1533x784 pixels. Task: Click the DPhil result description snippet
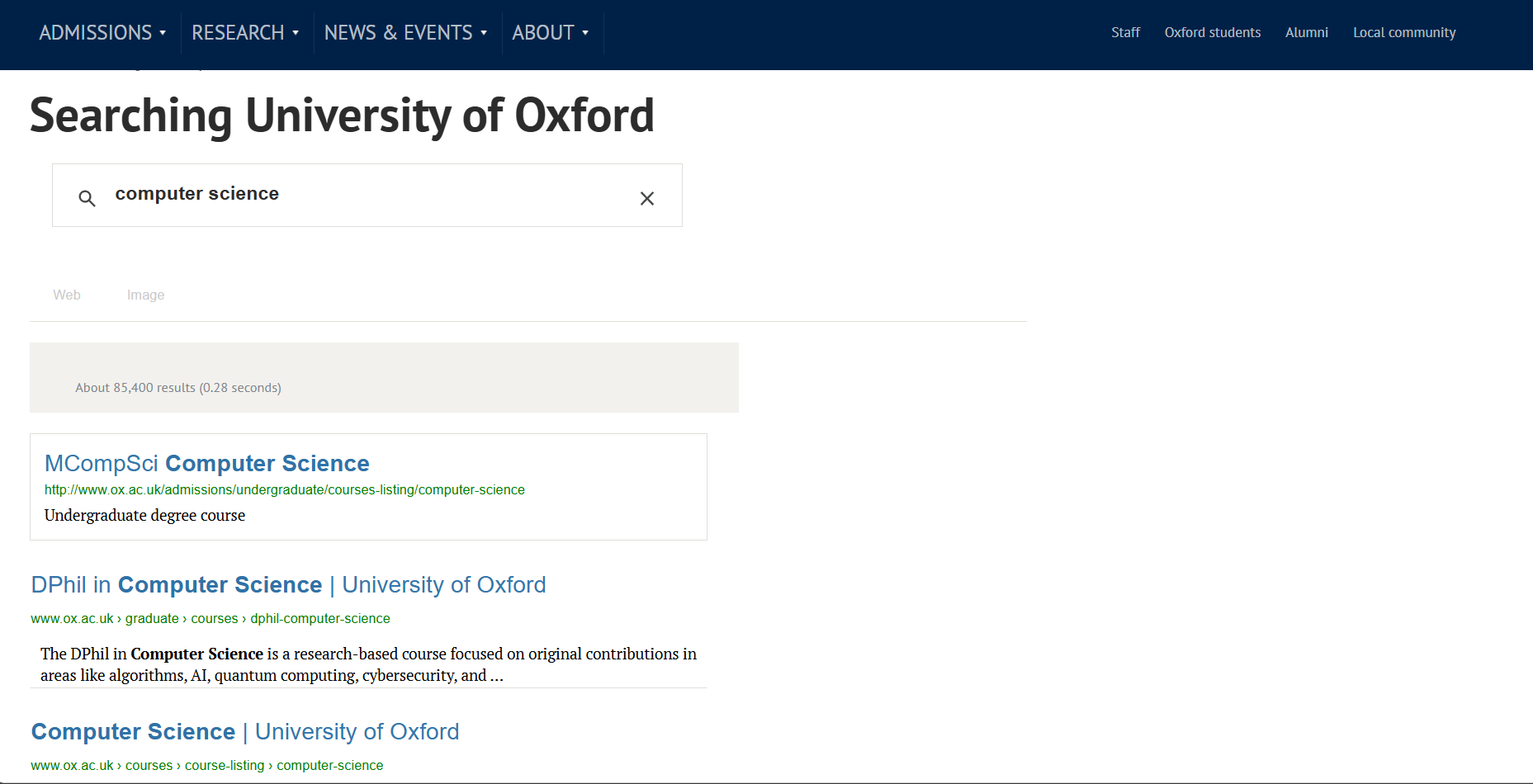(368, 664)
